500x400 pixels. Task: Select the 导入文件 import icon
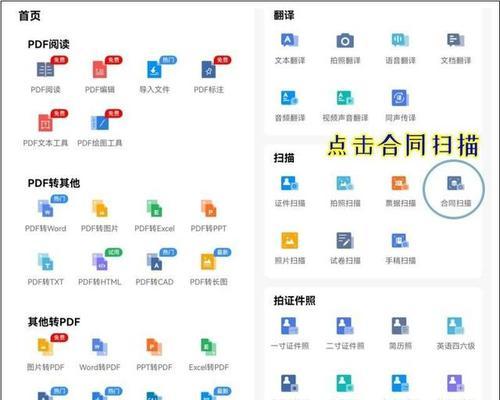pyautogui.click(x=154, y=69)
